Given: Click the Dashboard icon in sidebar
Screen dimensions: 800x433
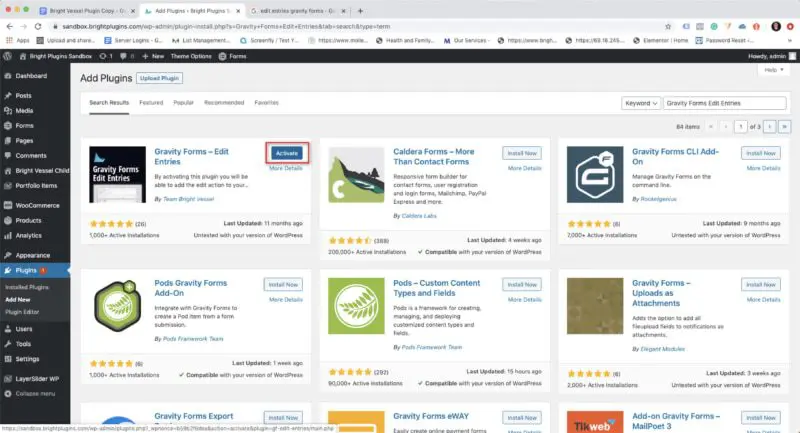Looking at the screenshot, I should coord(7,76).
